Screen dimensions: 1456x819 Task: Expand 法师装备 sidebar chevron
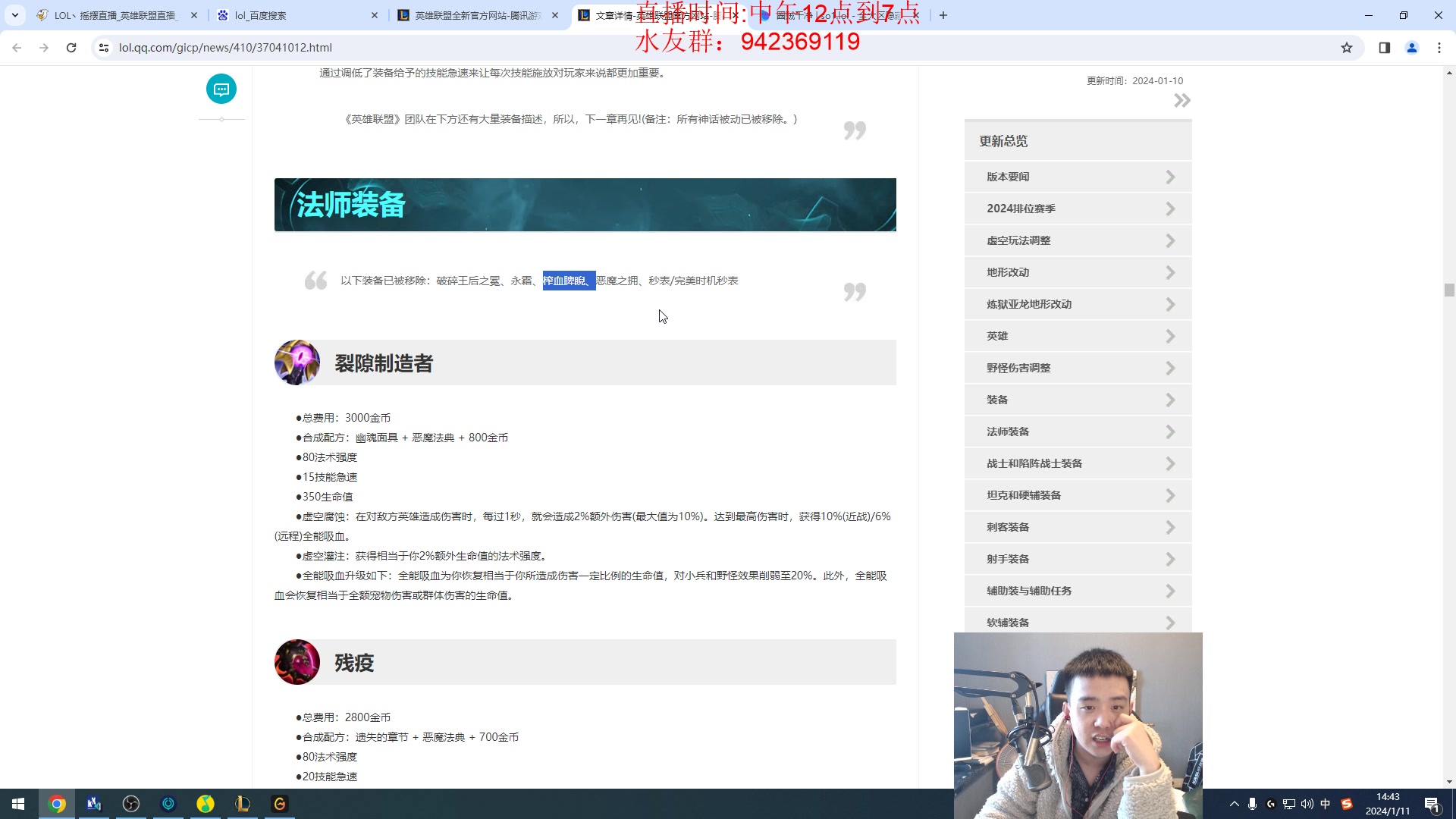tap(1170, 431)
